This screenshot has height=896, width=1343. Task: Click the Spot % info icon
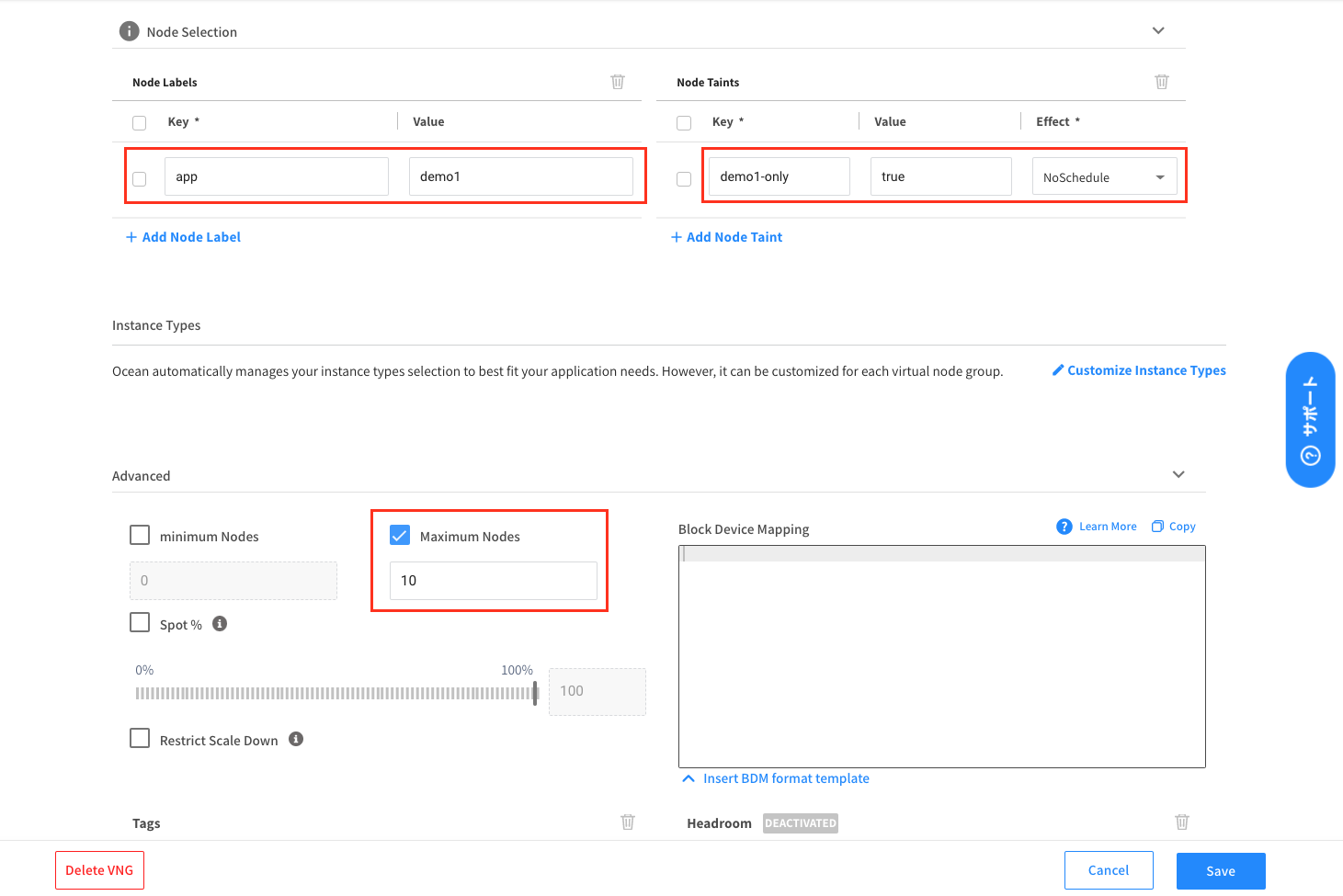click(x=220, y=623)
